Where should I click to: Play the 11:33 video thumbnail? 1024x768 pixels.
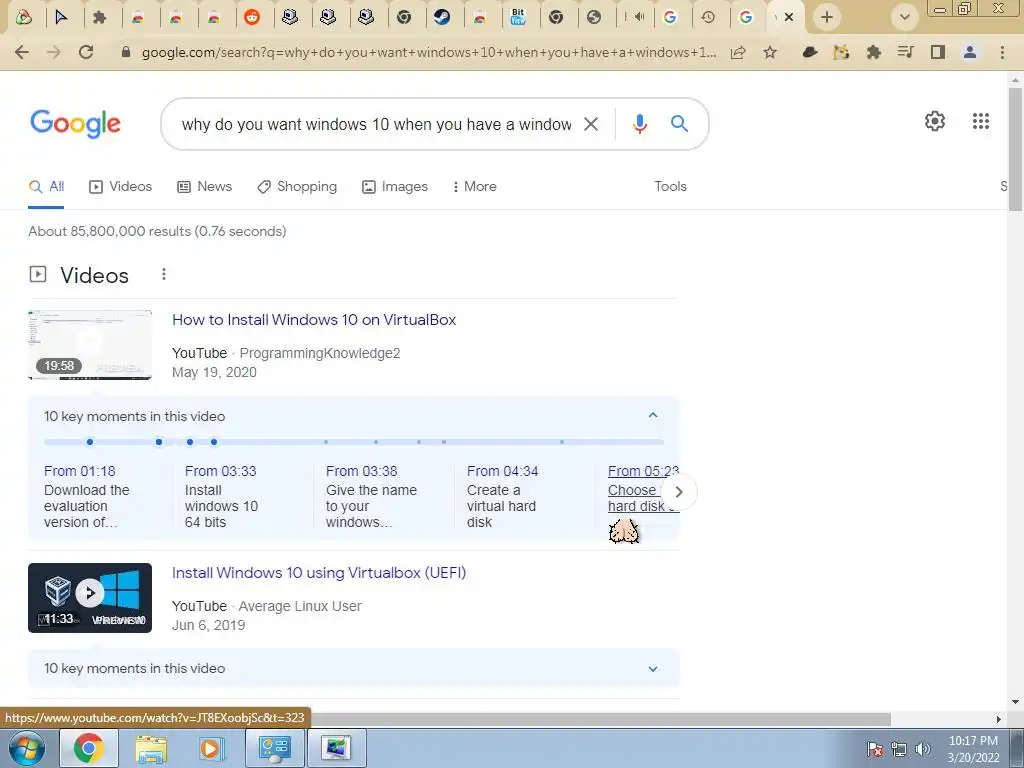pos(90,598)
